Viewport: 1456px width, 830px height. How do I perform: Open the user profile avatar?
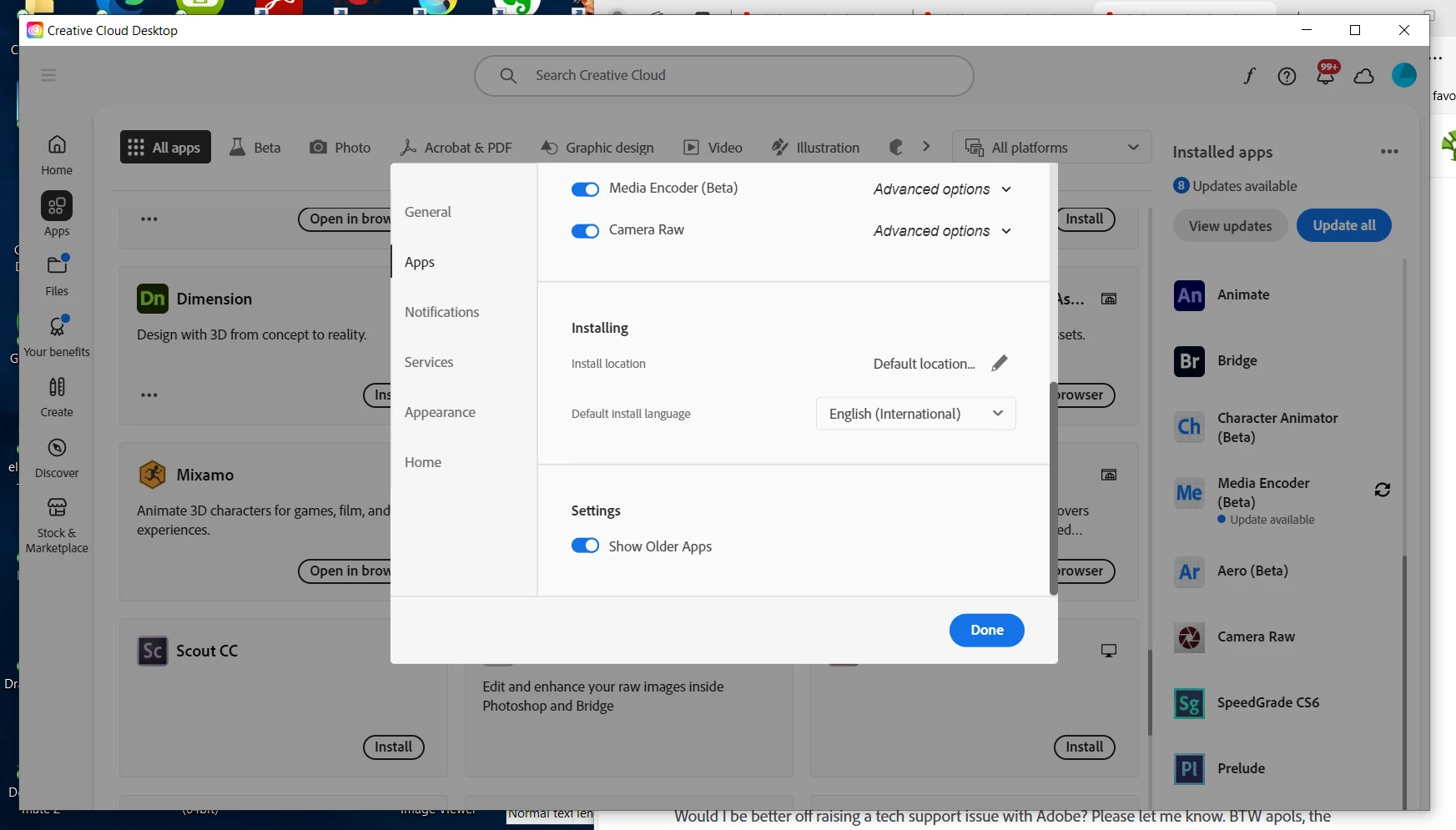pos(1404,75)
